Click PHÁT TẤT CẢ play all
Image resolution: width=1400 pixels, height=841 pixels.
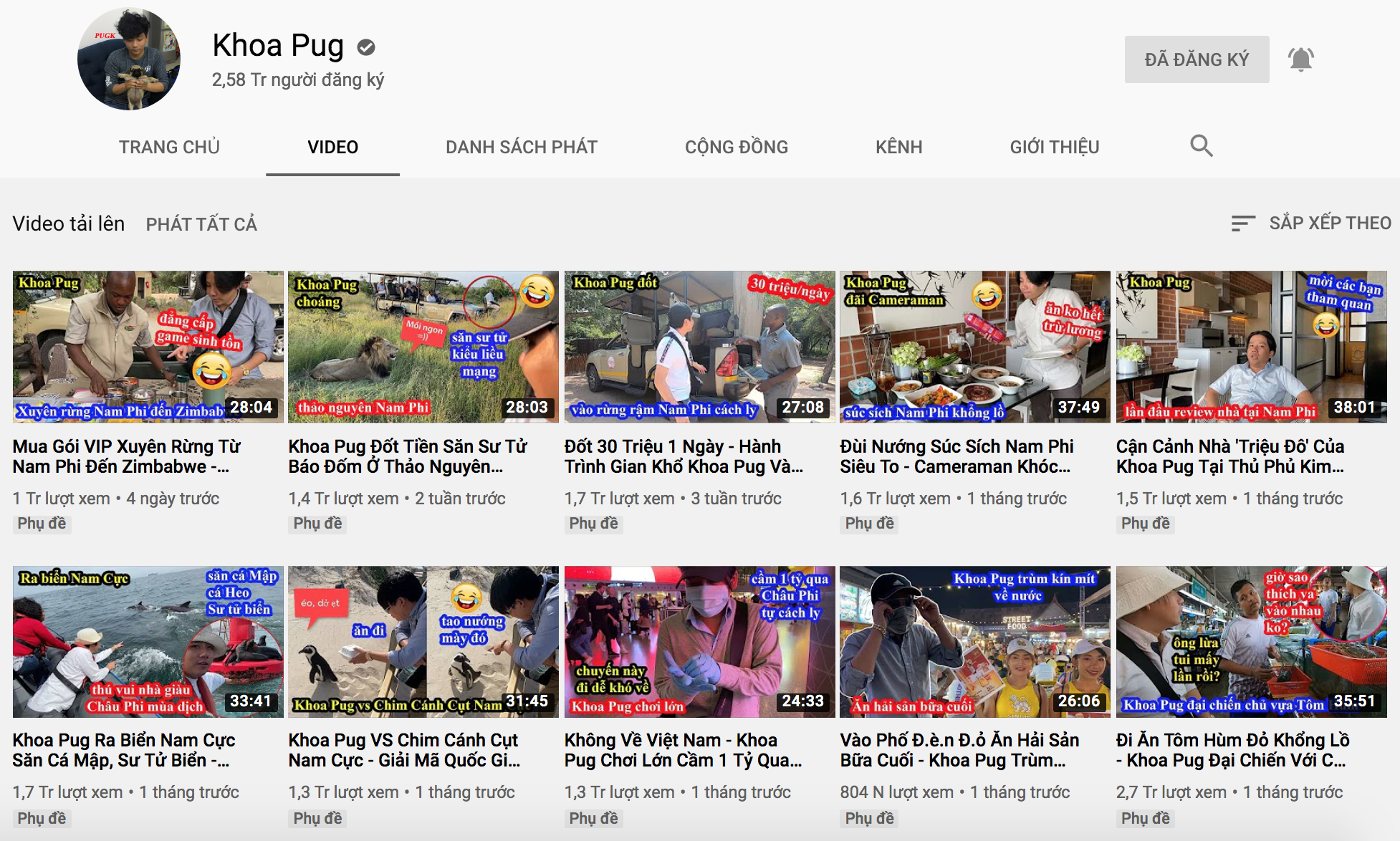coord(201,224)
